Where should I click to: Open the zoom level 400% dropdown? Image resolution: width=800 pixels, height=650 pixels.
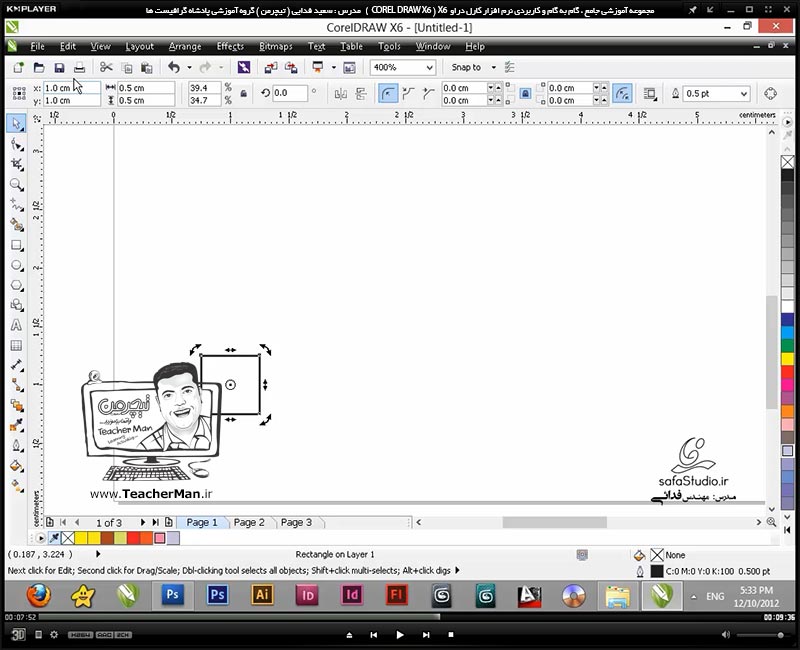click(x=429, y=67)
